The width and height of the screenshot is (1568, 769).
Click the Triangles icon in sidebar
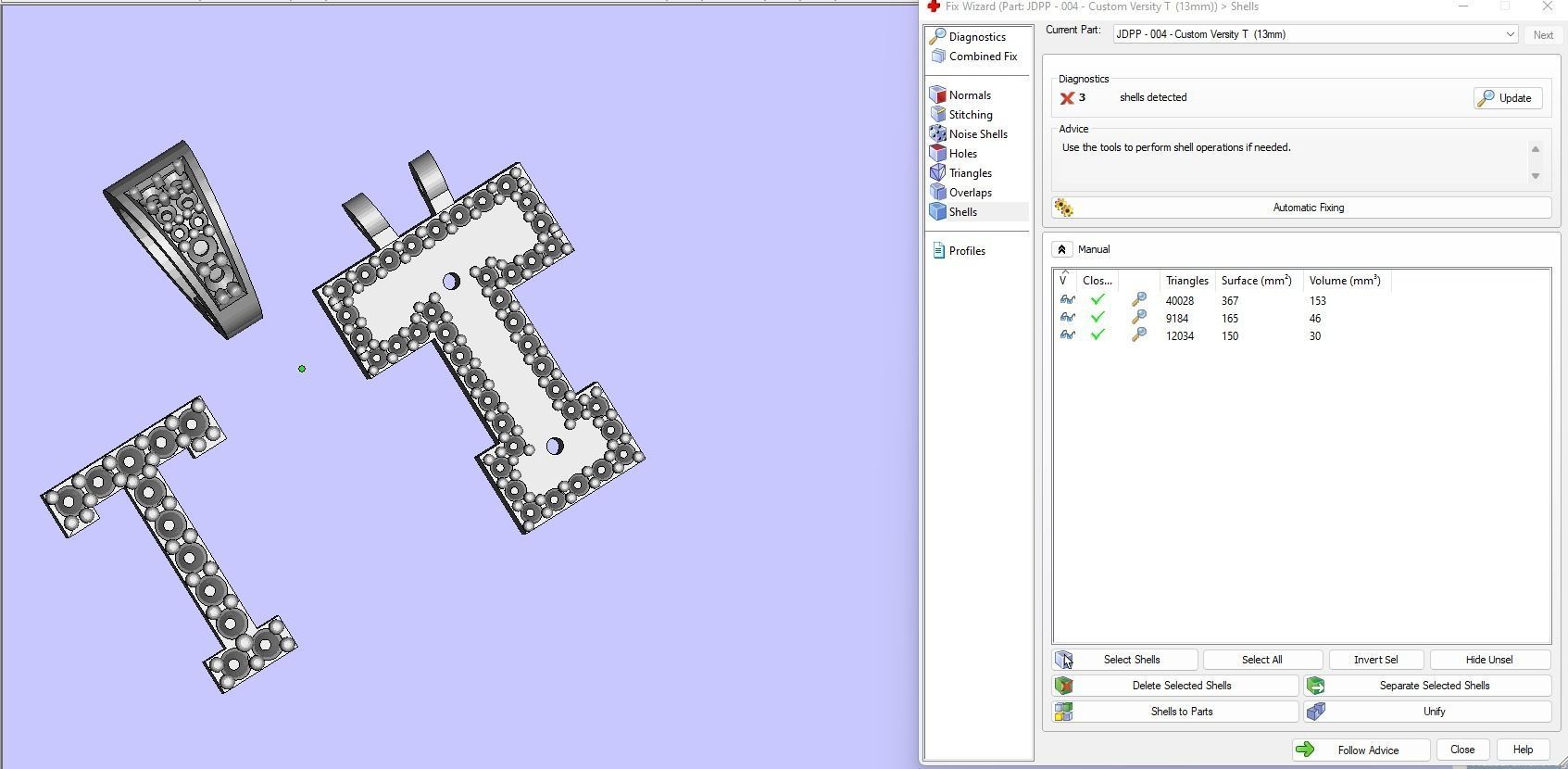point(937,172)
